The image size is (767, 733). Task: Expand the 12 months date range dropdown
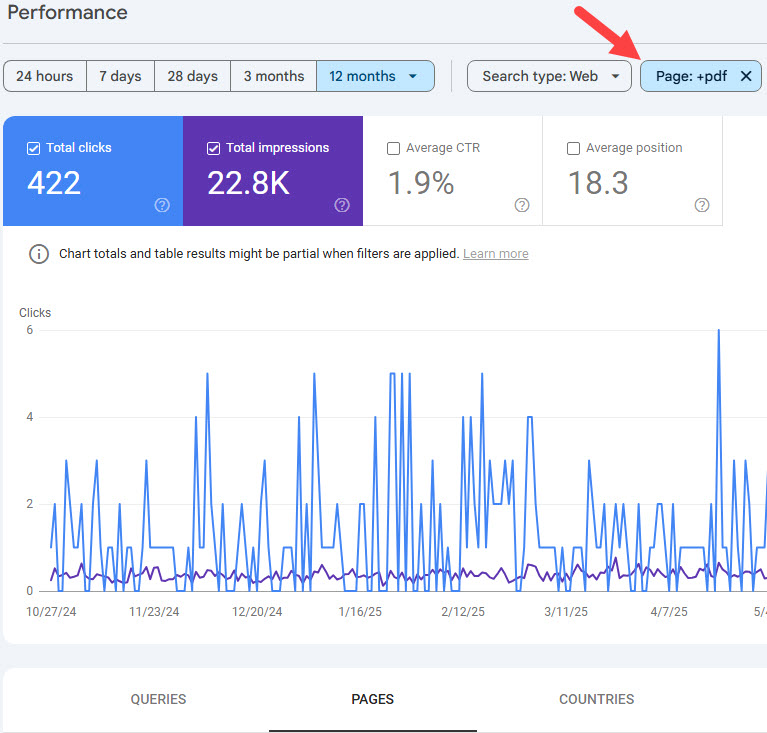point(412,76)
